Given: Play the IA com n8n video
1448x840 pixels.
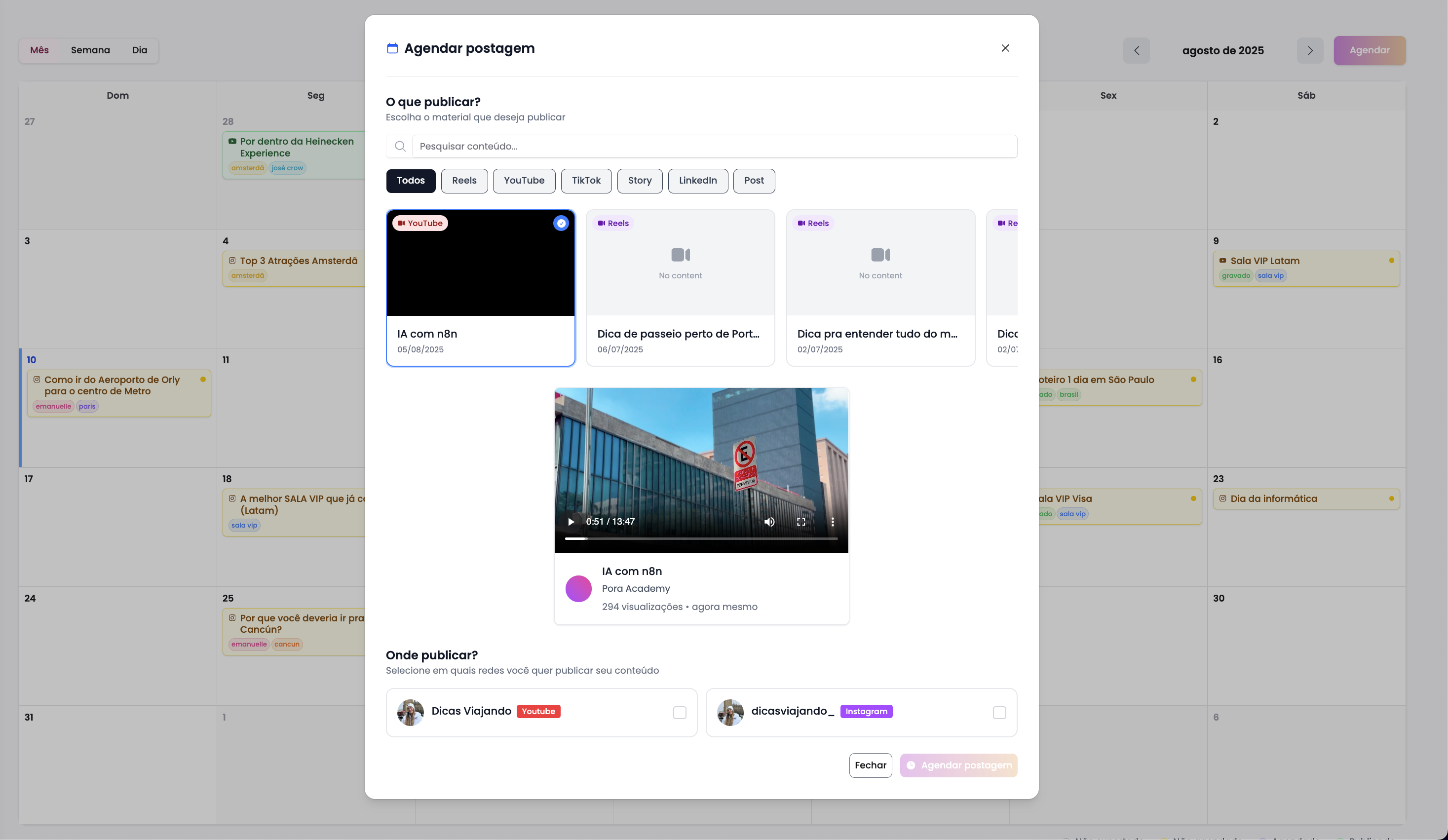Looking at the screenshot, I should coord(571,522).
